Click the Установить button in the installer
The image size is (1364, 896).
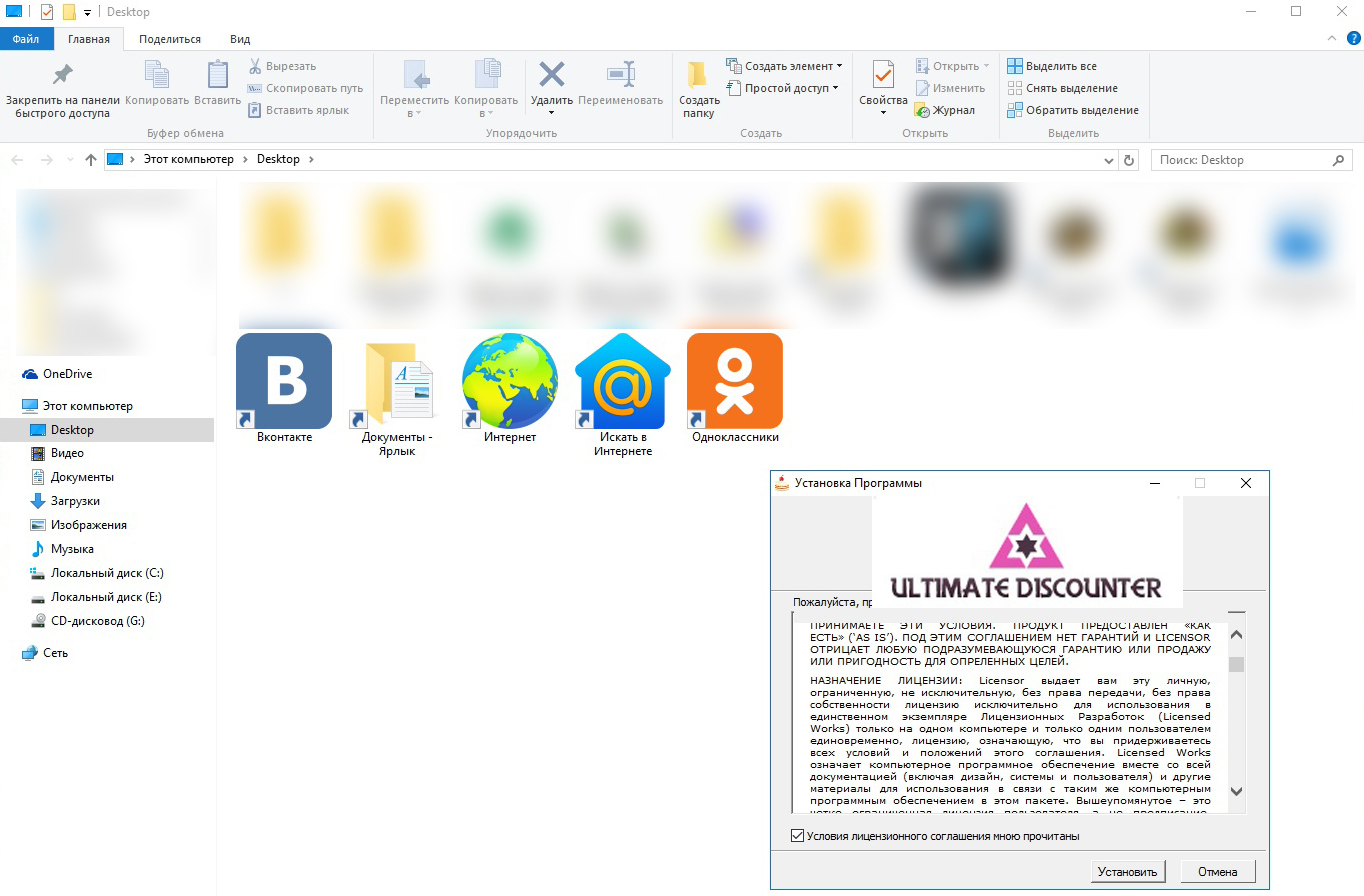pos(1127,872)
